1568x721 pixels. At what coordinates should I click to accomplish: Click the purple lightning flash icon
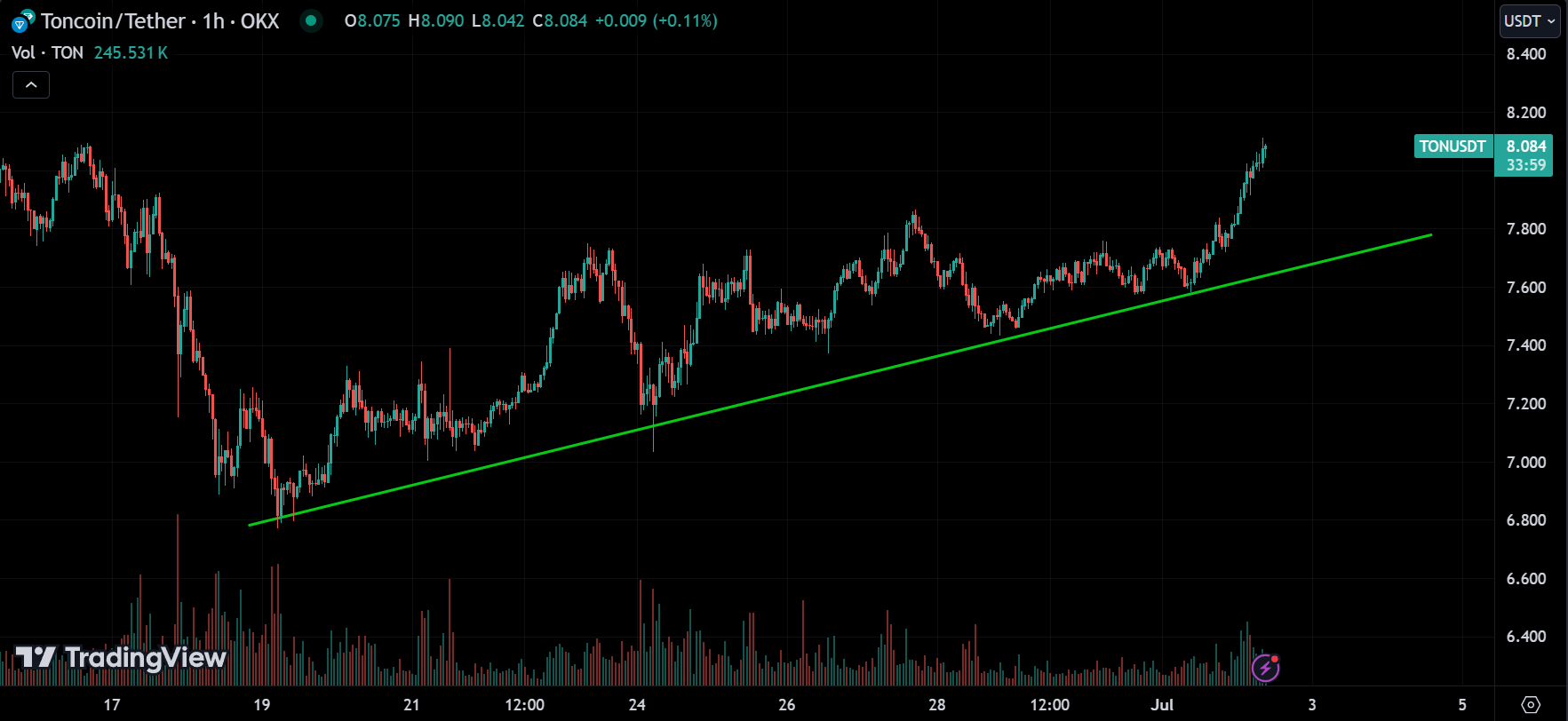pos(1265,667)
